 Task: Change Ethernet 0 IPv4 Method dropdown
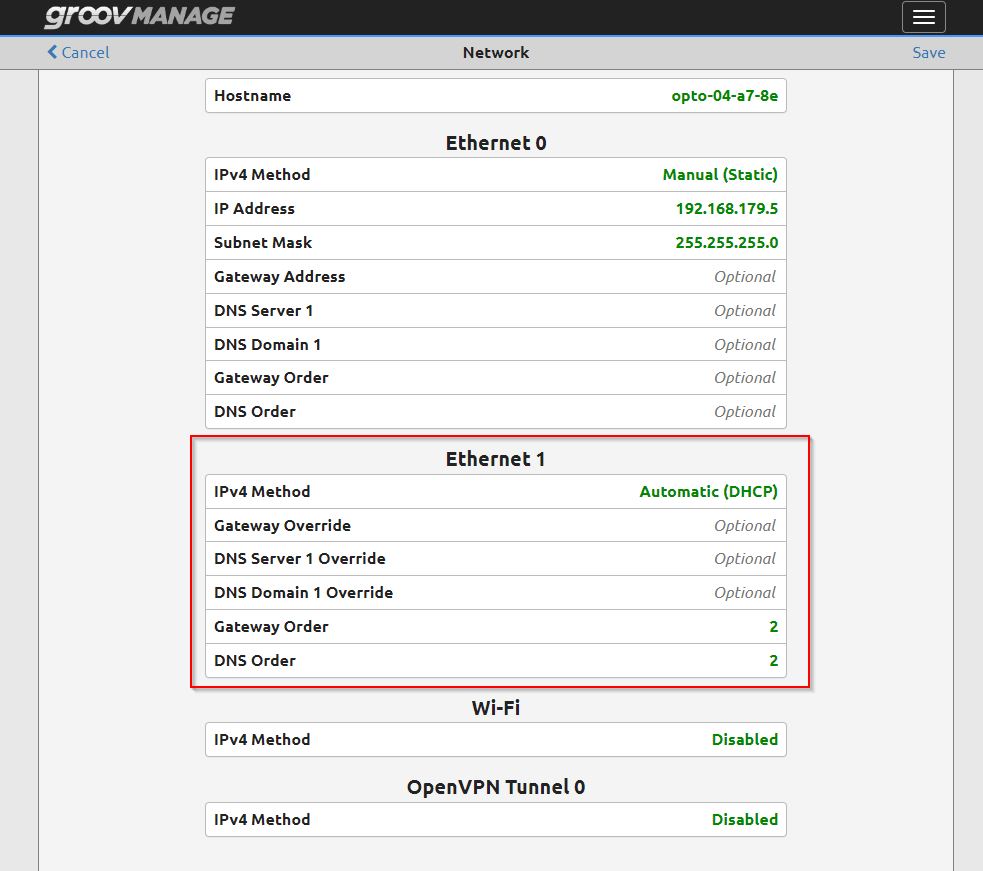click(495, 175)
